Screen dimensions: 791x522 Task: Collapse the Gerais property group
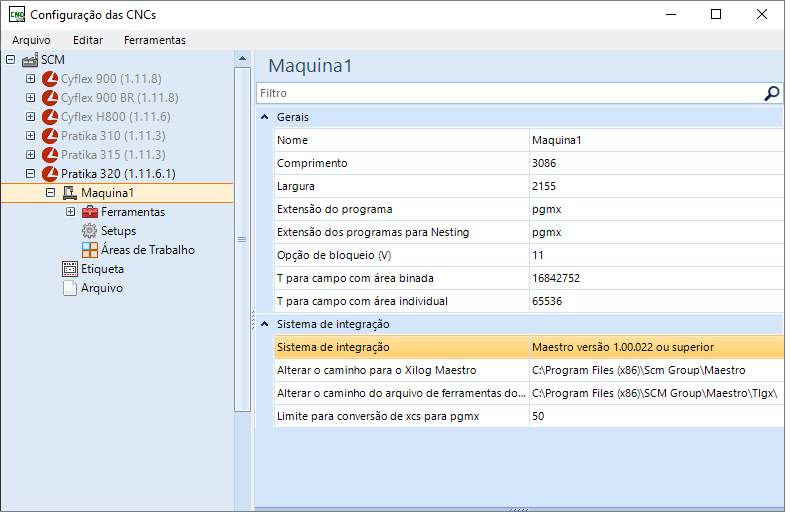click(x=264, y=118)
